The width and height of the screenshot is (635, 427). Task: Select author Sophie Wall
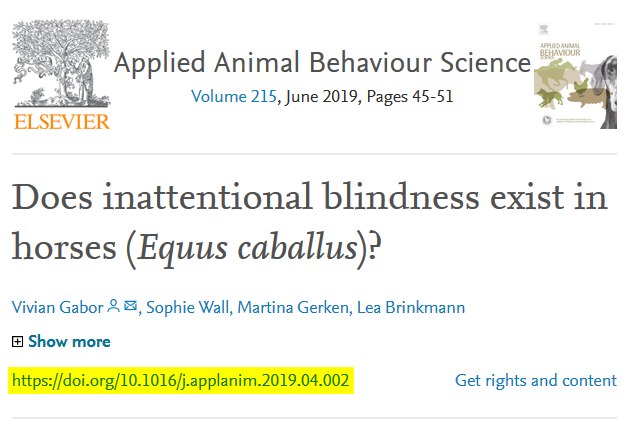tap(187, 307)
